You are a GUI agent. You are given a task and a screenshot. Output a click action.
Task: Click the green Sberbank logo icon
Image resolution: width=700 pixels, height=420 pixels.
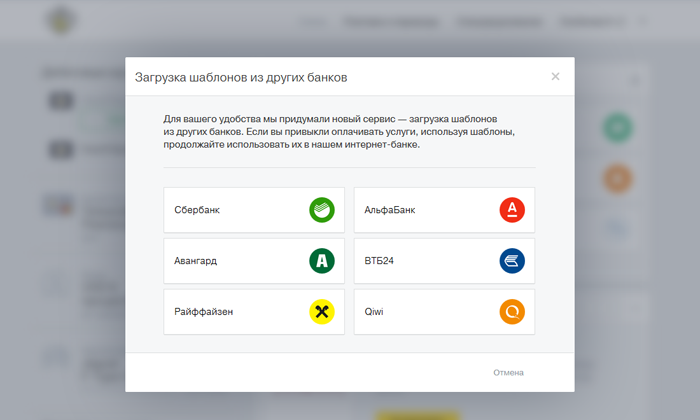click(322, 210)
